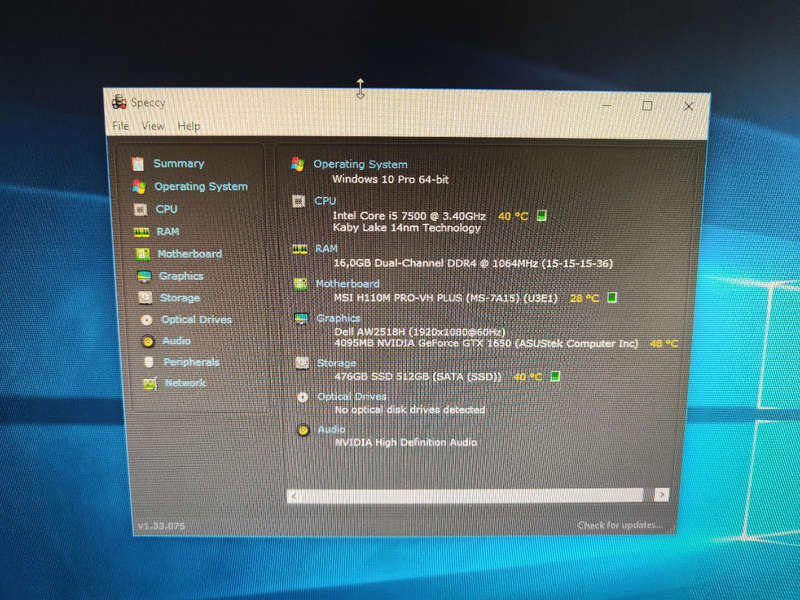
Task: Click Windows 10 Pro 64-bit text
Action: point(391,179)
